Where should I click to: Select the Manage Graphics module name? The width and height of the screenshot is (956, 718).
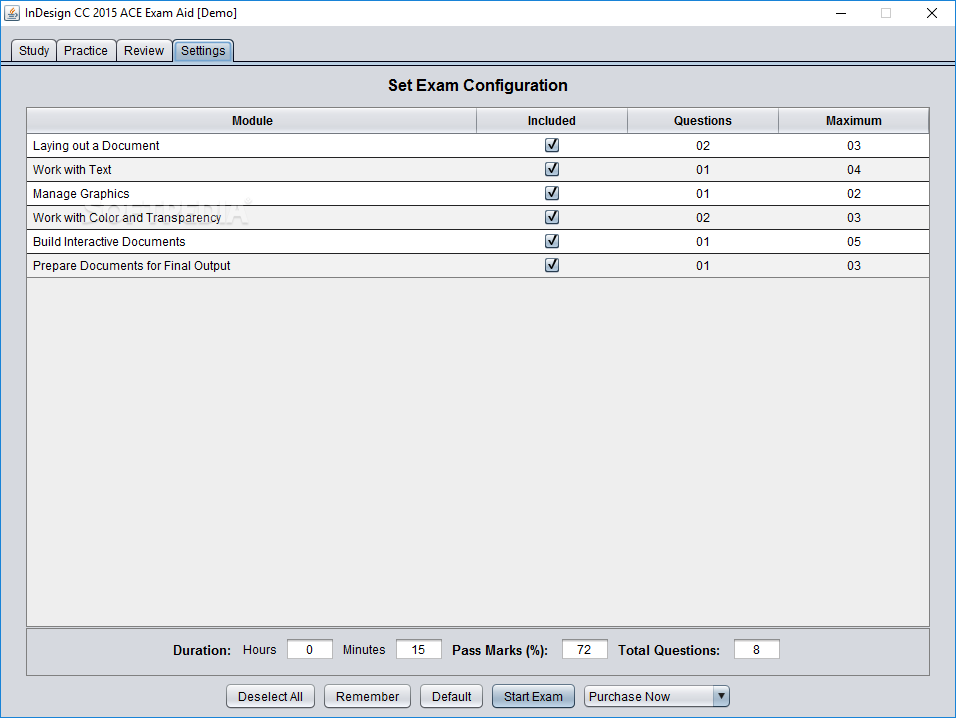[81, 194]
